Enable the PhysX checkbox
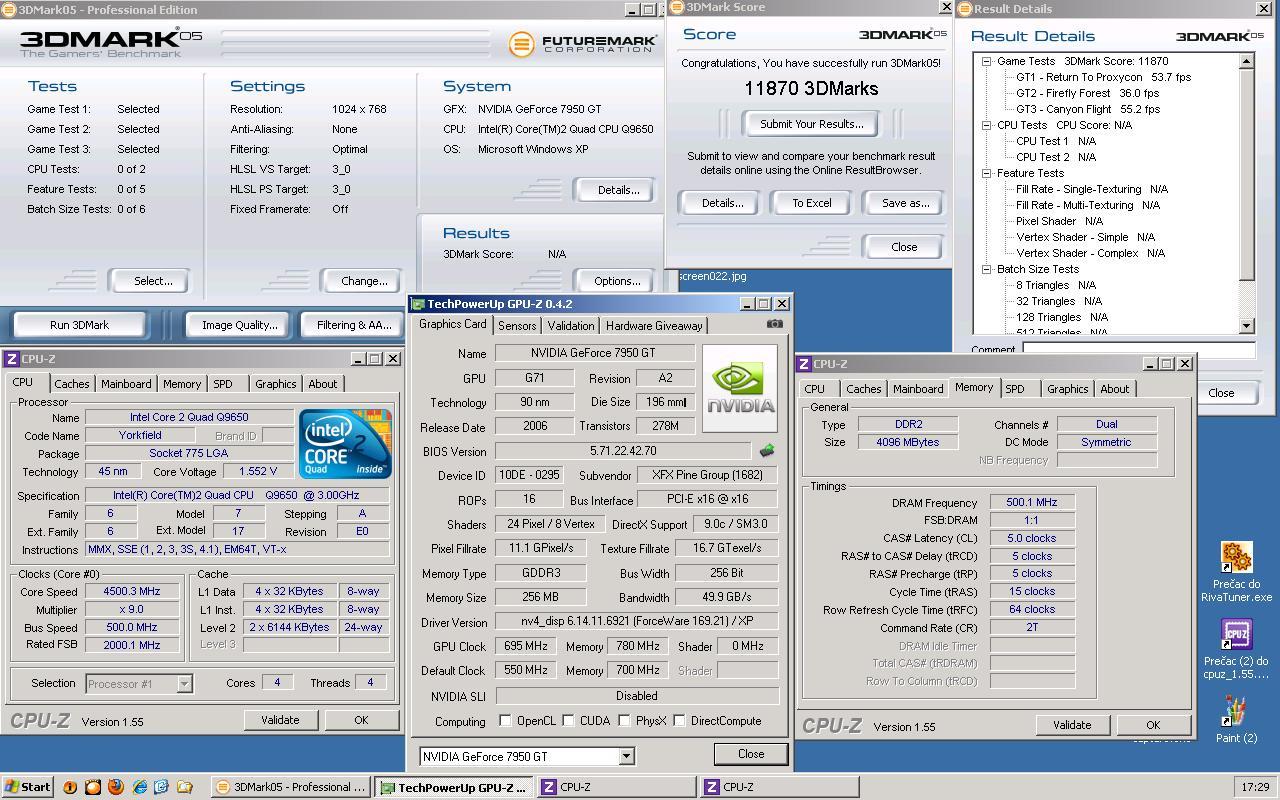Viewport: 1280px width, 800px height. click(x=624, y=720)
